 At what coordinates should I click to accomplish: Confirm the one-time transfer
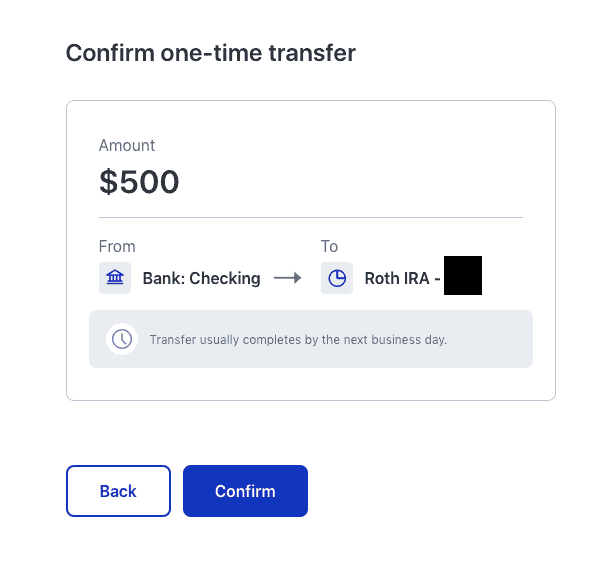(x=245, y=491)
